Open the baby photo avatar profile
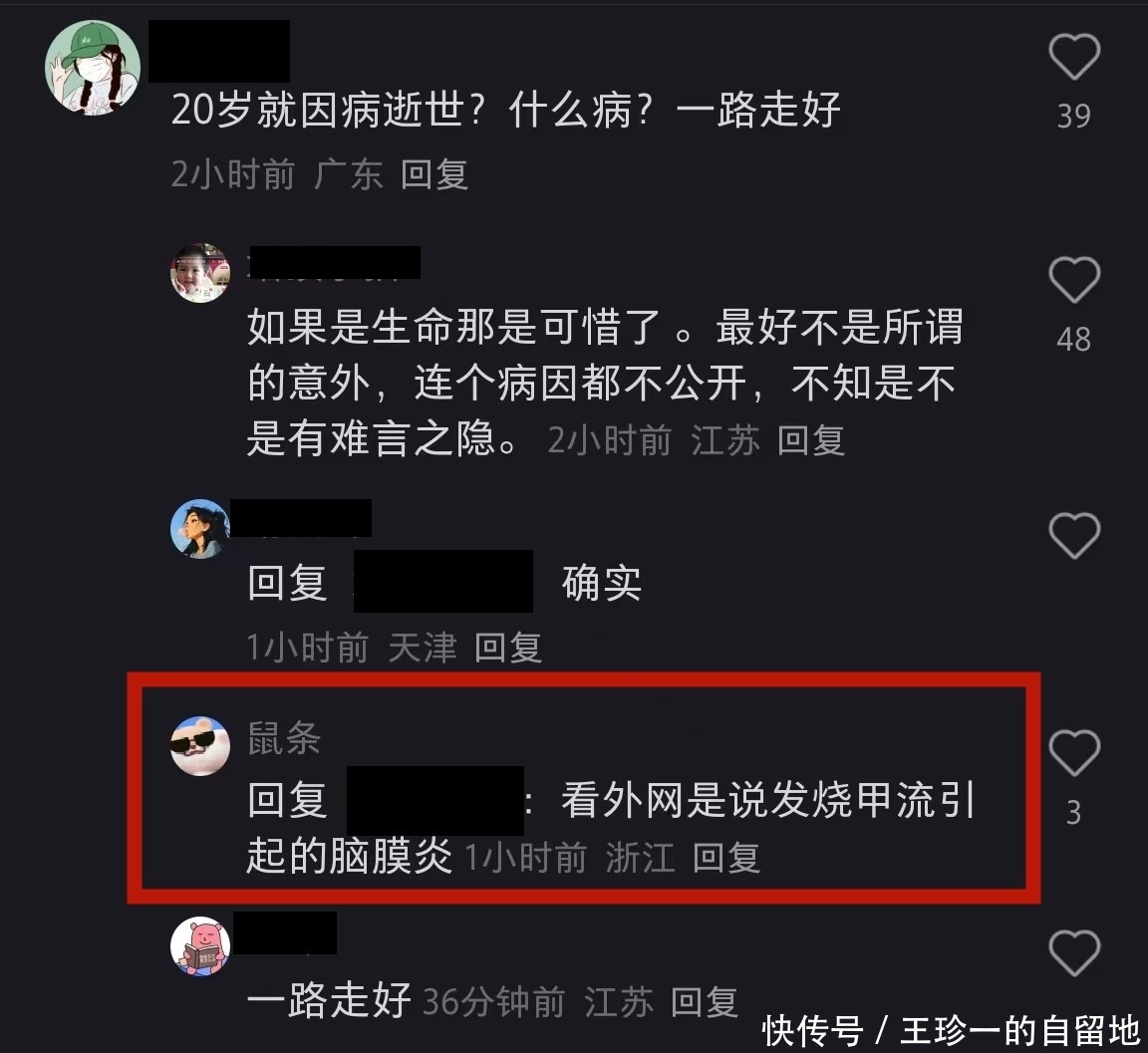The height and width of the screenshot is (1053, 1148). pyautogui.click(x=200, y=273)
